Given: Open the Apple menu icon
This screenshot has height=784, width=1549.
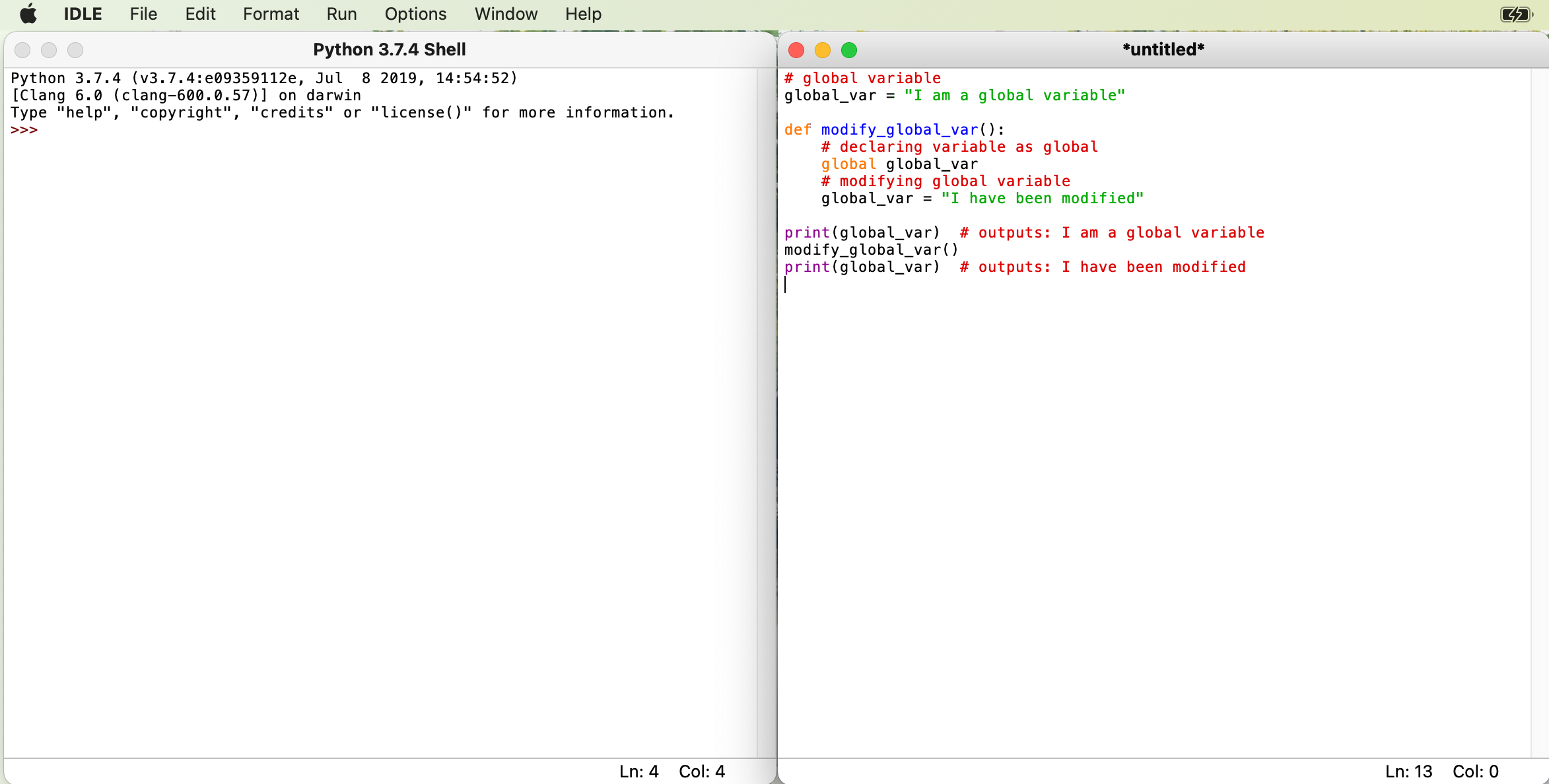Looking at the screenshot, I should 28,14.
